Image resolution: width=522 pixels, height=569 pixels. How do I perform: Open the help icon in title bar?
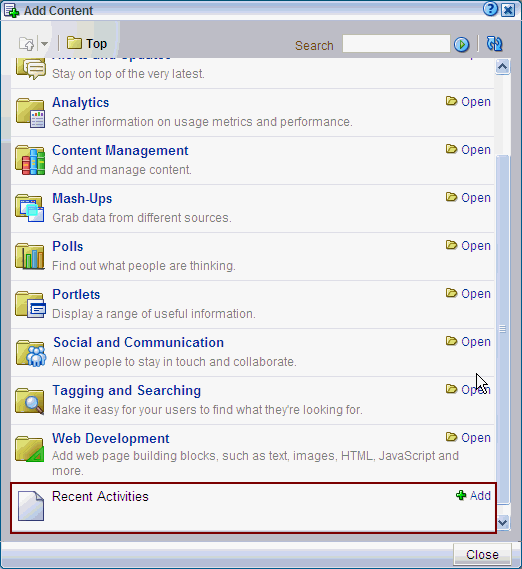[490, 9]
